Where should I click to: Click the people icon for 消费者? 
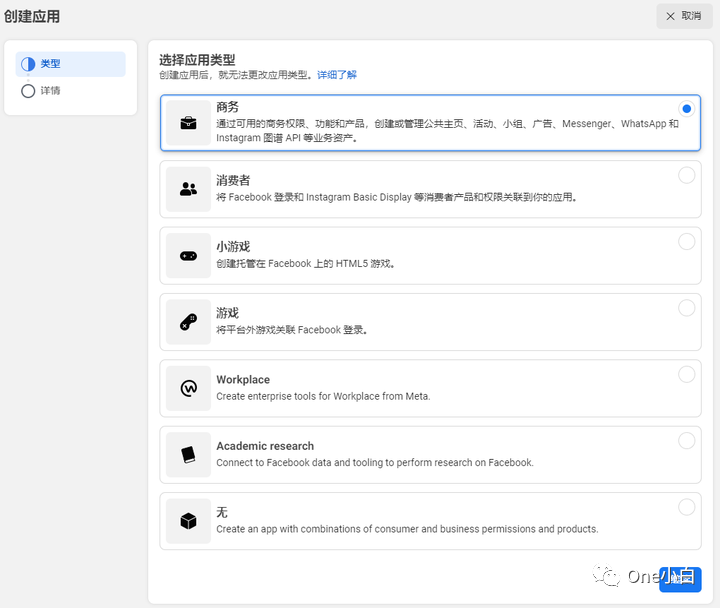point(188,189)
